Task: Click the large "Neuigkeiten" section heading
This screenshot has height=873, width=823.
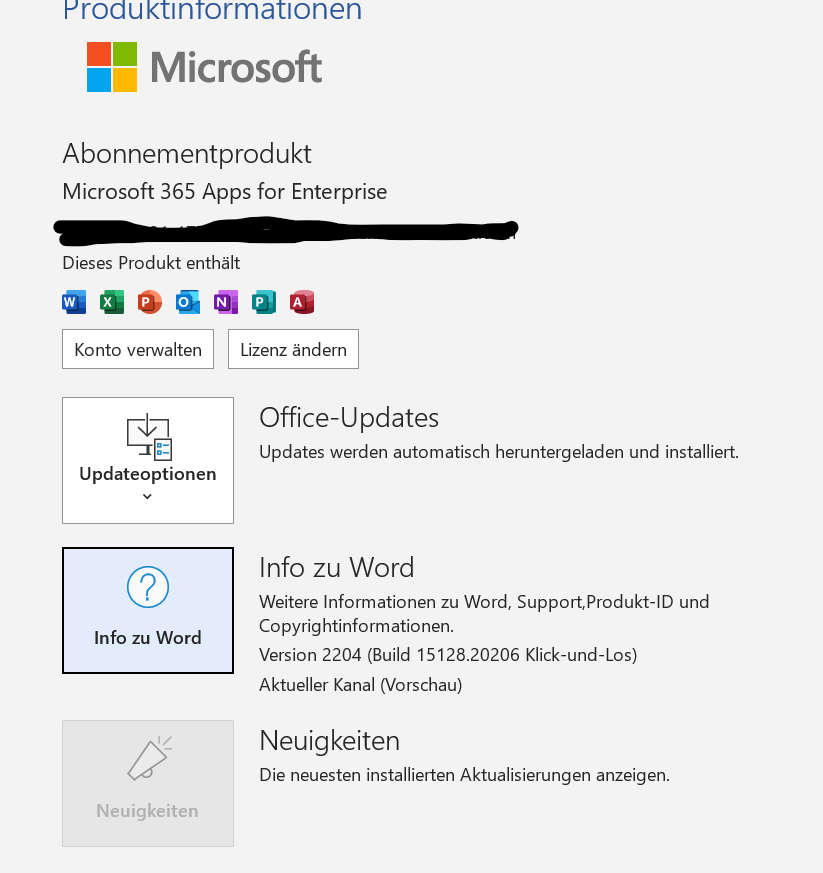Action: coord(330,740)
